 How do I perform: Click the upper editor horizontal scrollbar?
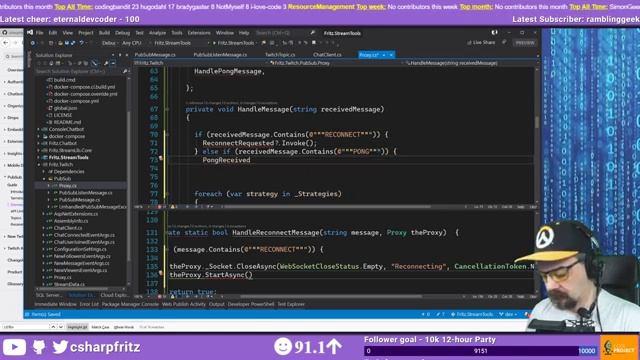pos(327,207)
